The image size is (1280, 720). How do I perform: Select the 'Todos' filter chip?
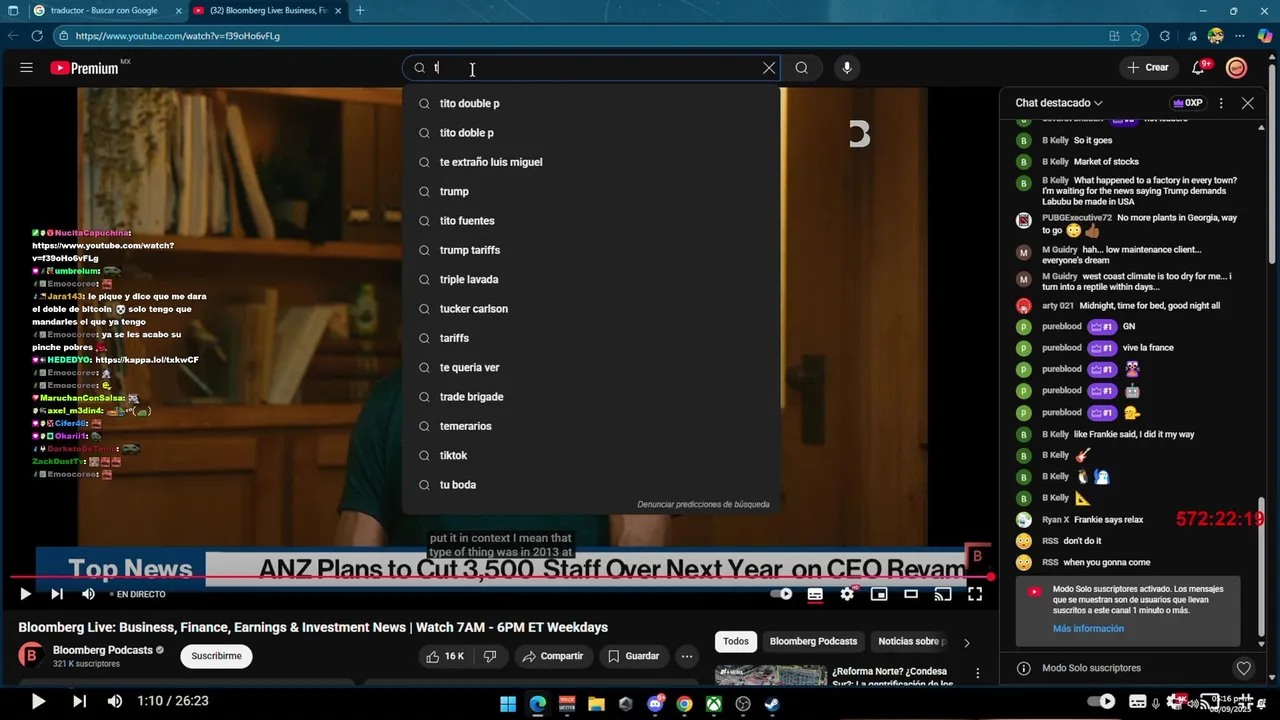click(x=736, y=641)
